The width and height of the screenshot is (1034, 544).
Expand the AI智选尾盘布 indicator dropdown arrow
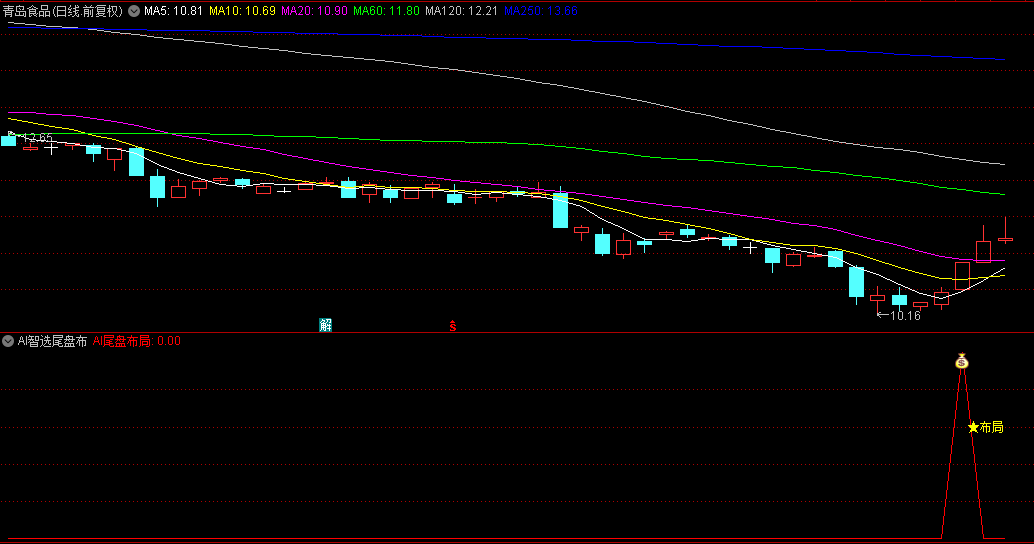[x=8, y=341]
